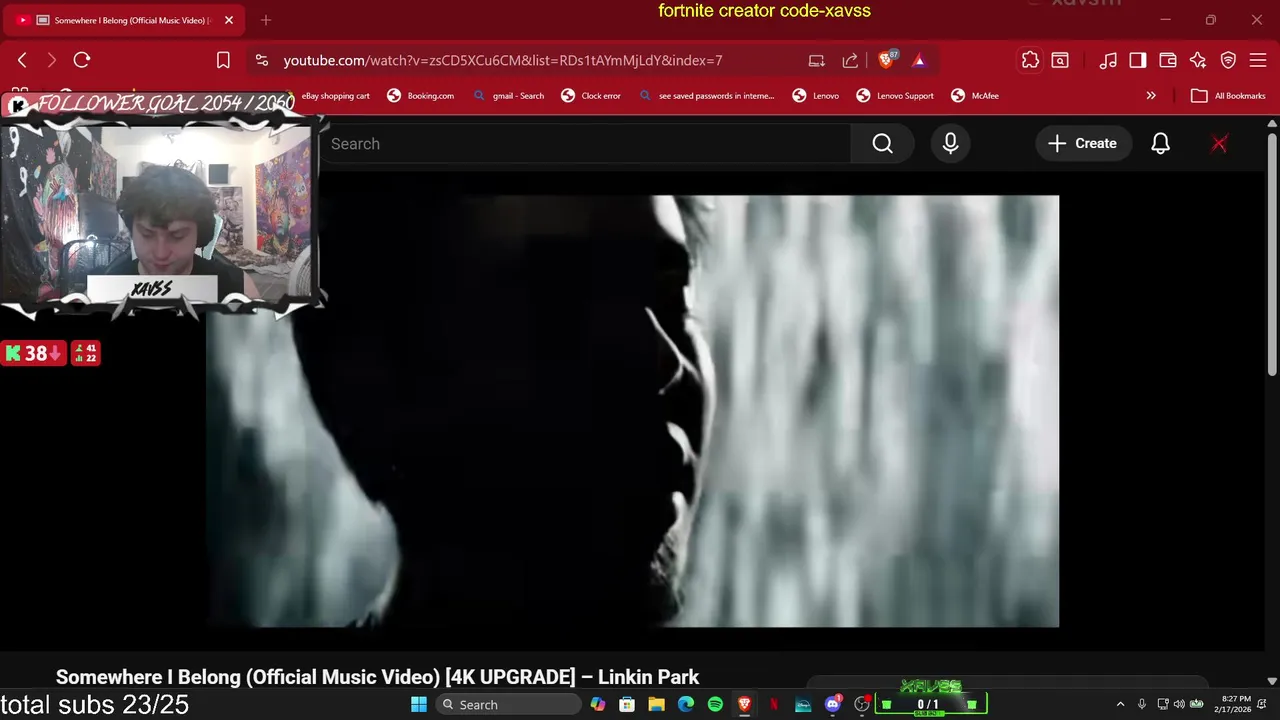Viewport: 1280px width, 720px height.
Task: Open the clock showing 8:27 PM
Action: click(1231, 705)
